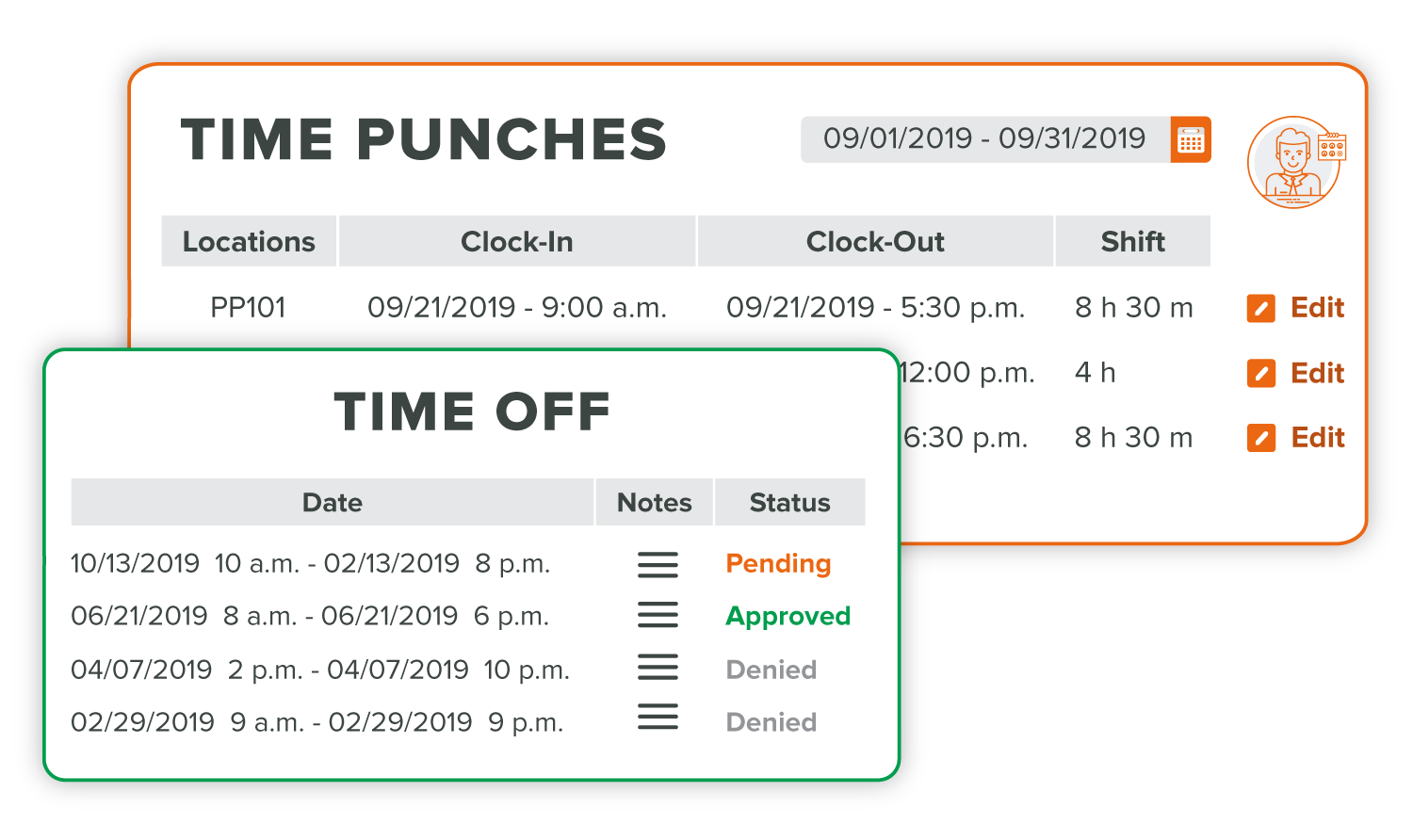Select the Time Off Date column header

333,503
